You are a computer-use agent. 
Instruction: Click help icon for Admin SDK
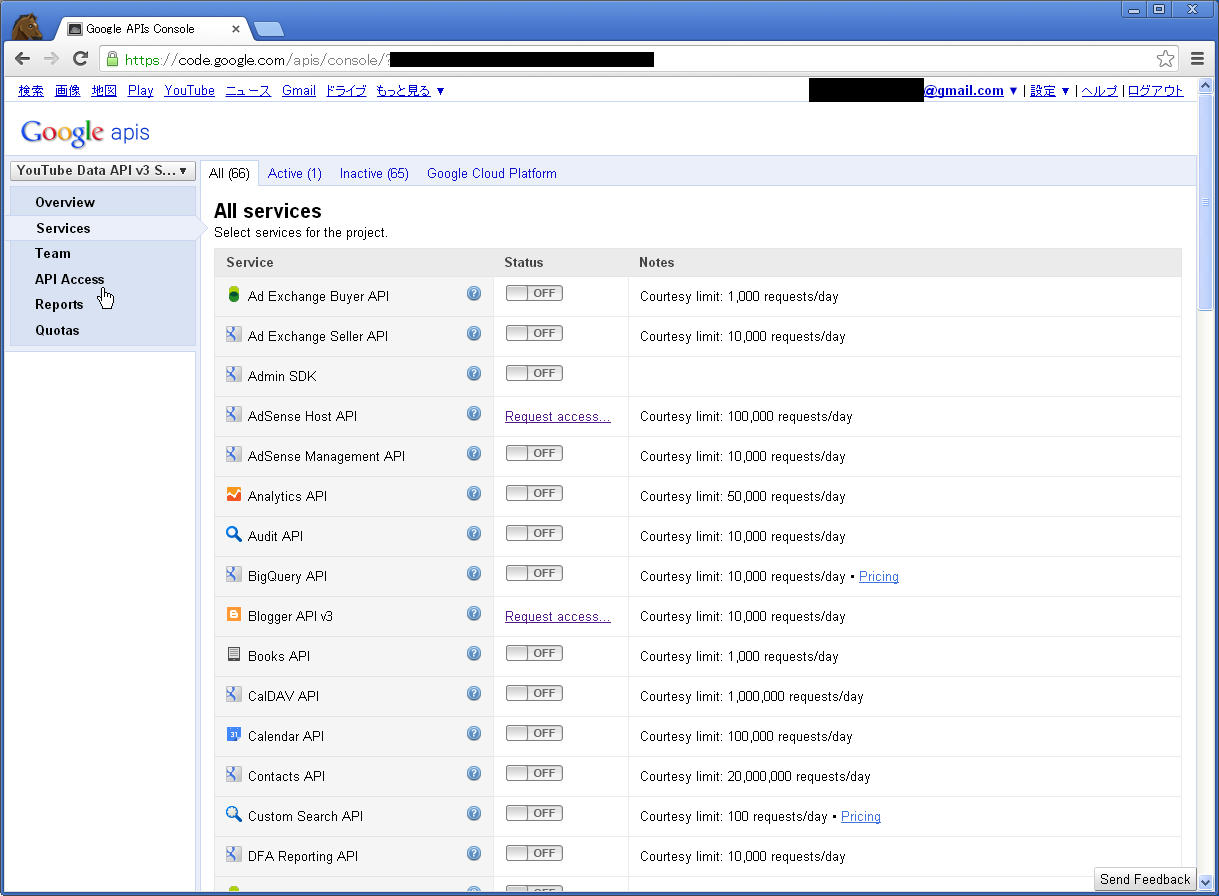tap(474, 374)
